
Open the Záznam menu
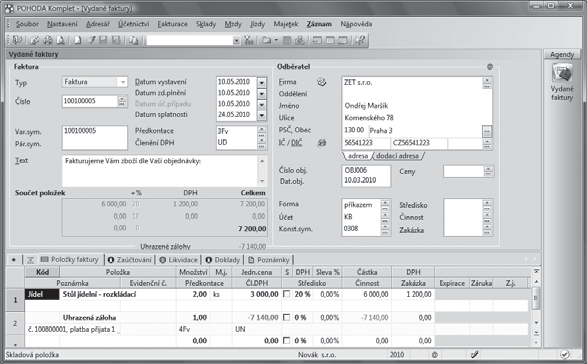pyautogui.click(x=319, y=24)
